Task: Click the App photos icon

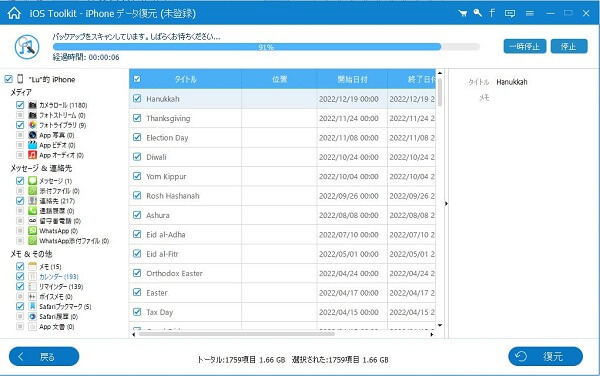Action: click(x=33, y=135)
